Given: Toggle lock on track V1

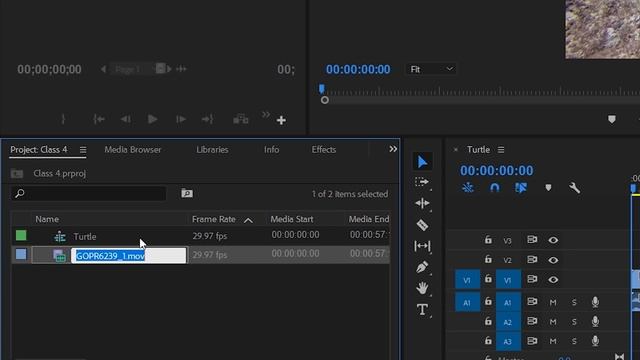Looking at the screenshot, I should coord(488,279).
